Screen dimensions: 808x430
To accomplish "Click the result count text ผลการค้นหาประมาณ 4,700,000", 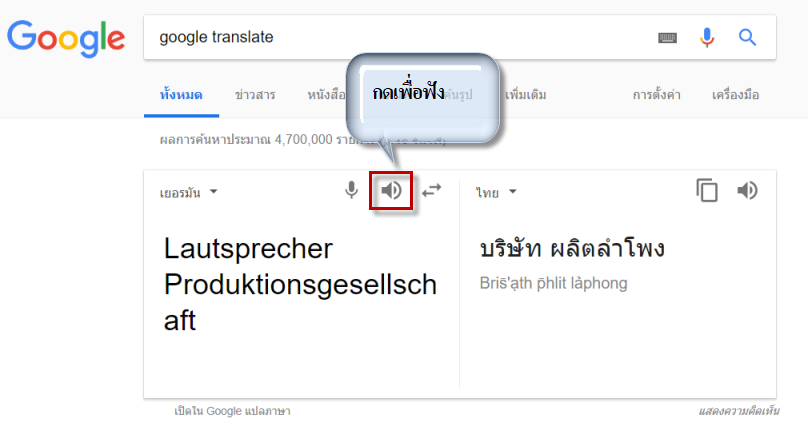I will (246, 140).
